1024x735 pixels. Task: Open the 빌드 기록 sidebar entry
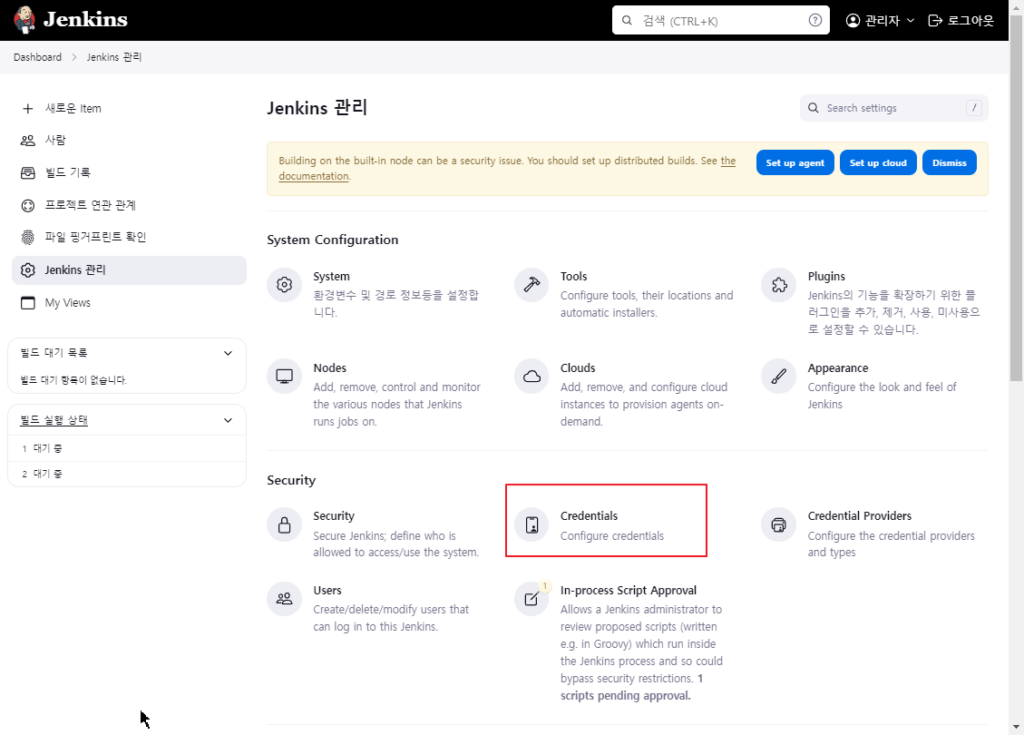coord(129,172)
